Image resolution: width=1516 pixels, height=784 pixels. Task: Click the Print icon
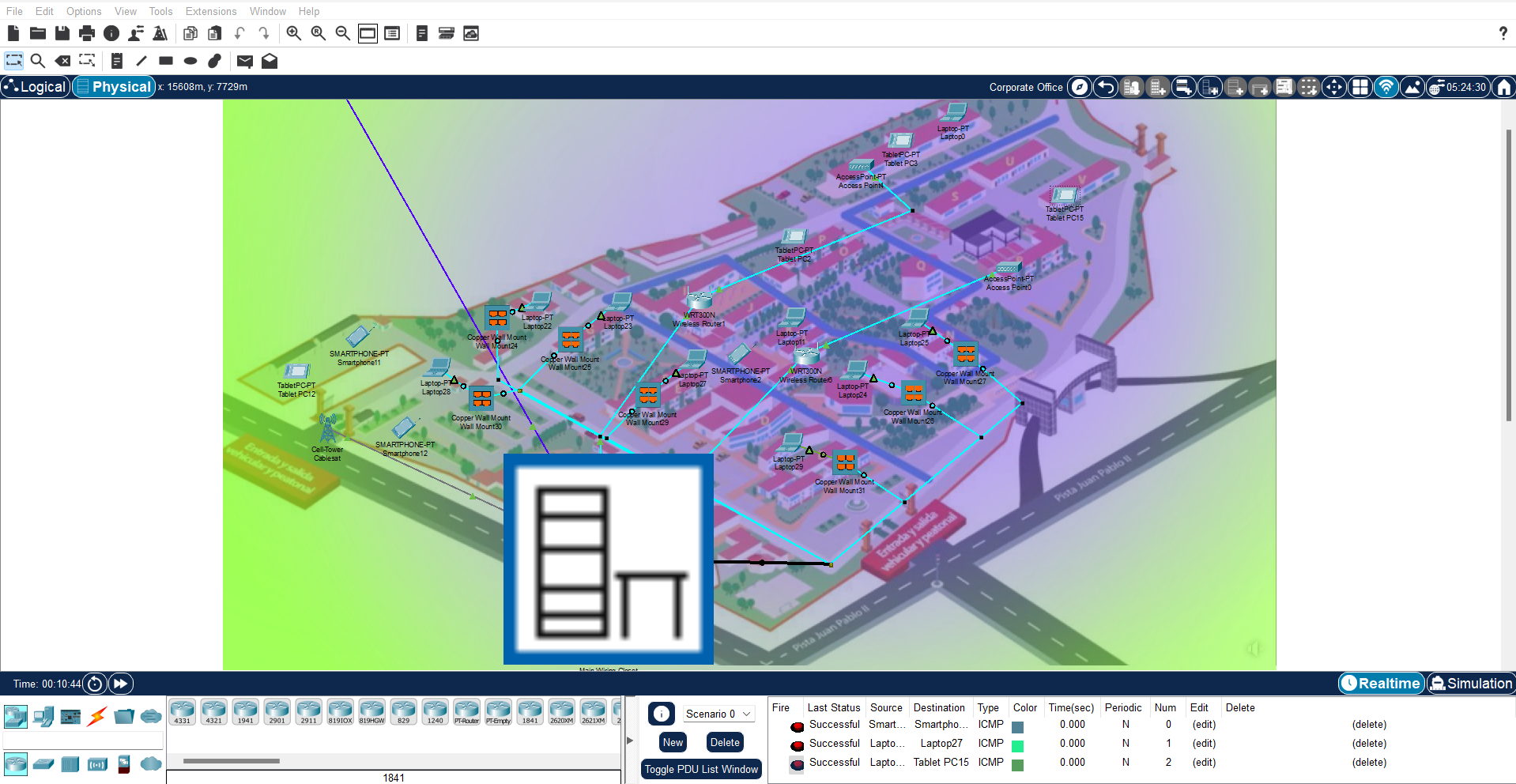[87, 33]
